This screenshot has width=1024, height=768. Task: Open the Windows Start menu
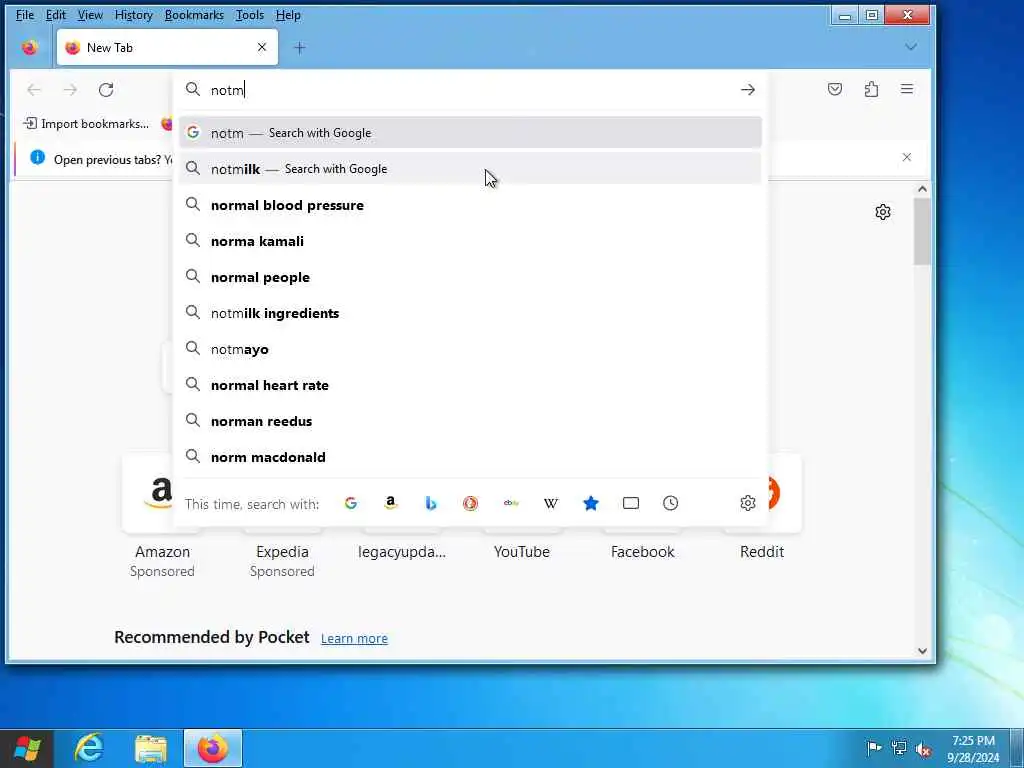tap(27, 748)
